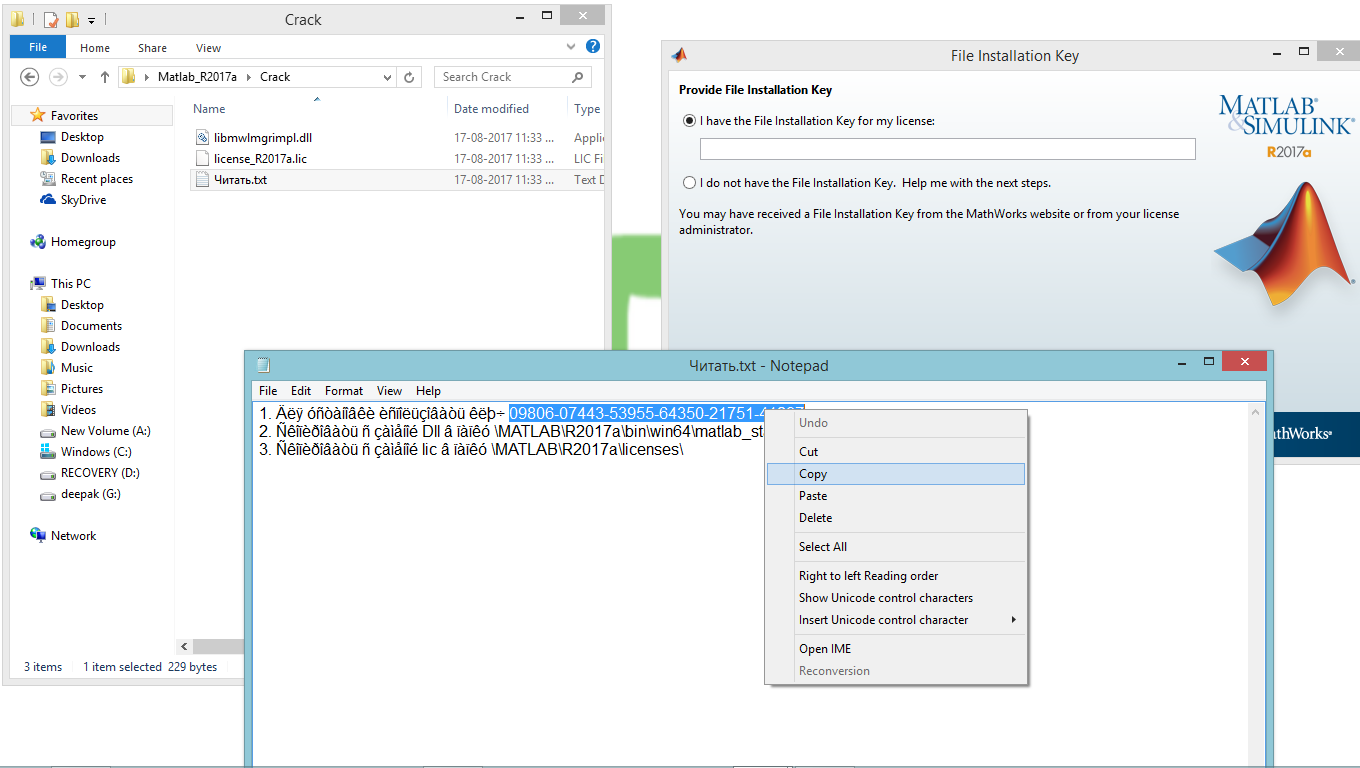Open the RECOVERY (D:) drive
The height and width of the screenshot is (768, 1360).
coord(100,473)
